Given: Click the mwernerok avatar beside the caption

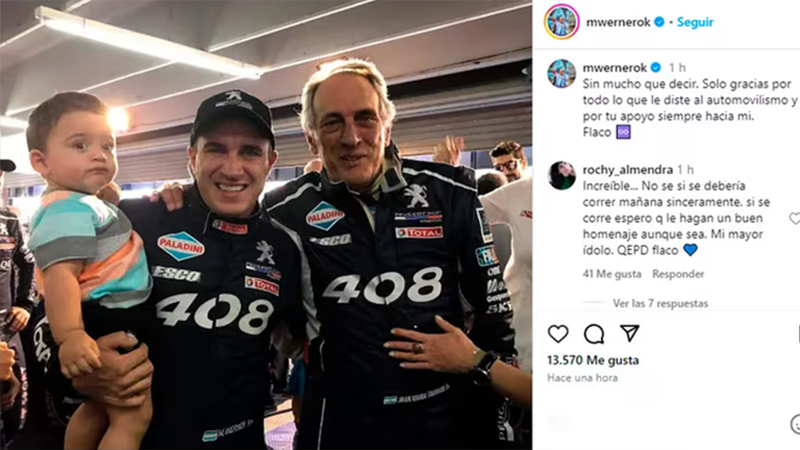Looking at the screenshot, I should click(562, 74).
